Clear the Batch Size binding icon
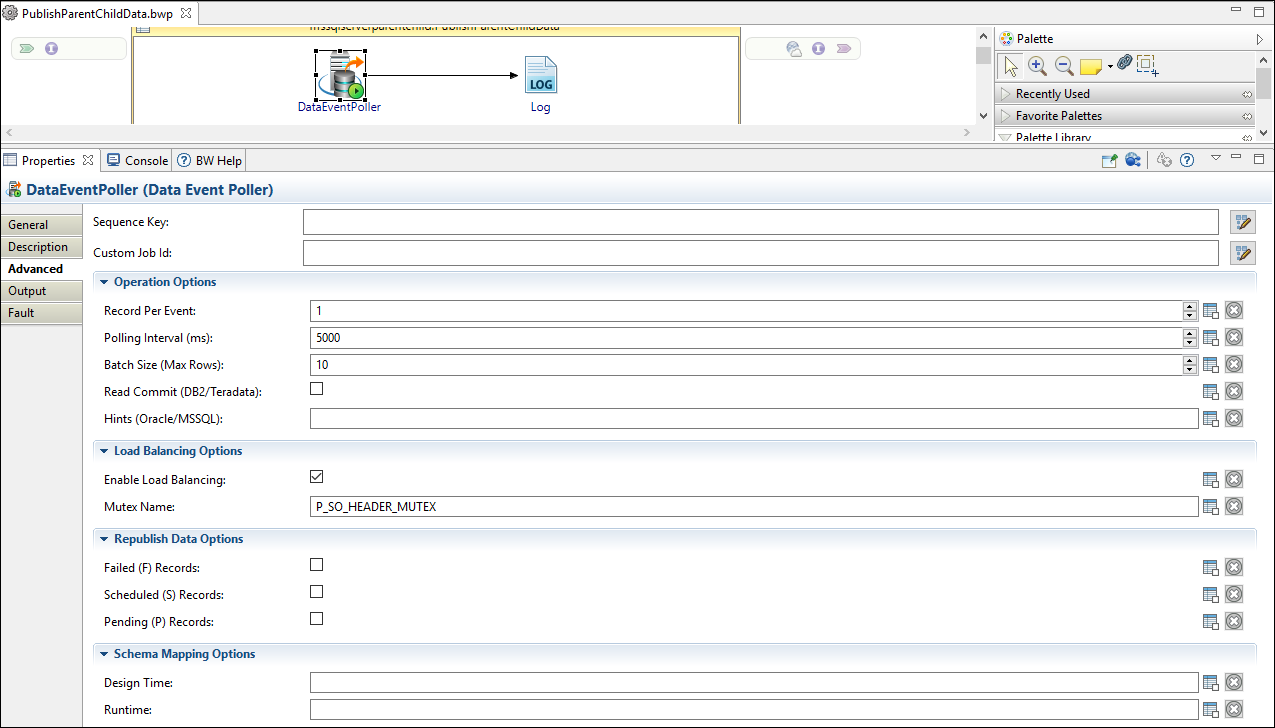The height and width of the screenshot is (728, 1275). [x=1234, y=365]
